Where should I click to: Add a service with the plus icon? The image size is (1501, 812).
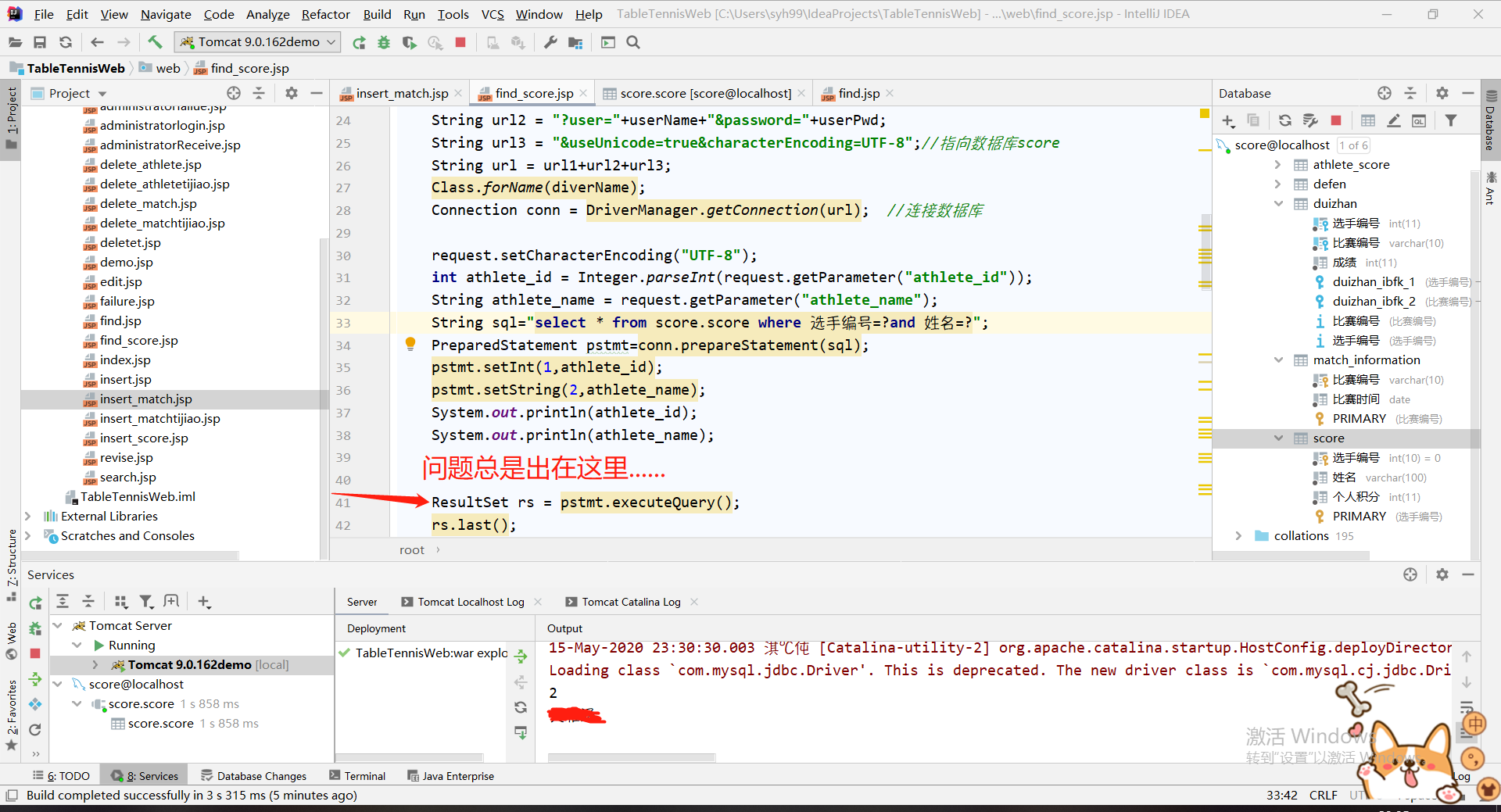click(x=204, y=601)
